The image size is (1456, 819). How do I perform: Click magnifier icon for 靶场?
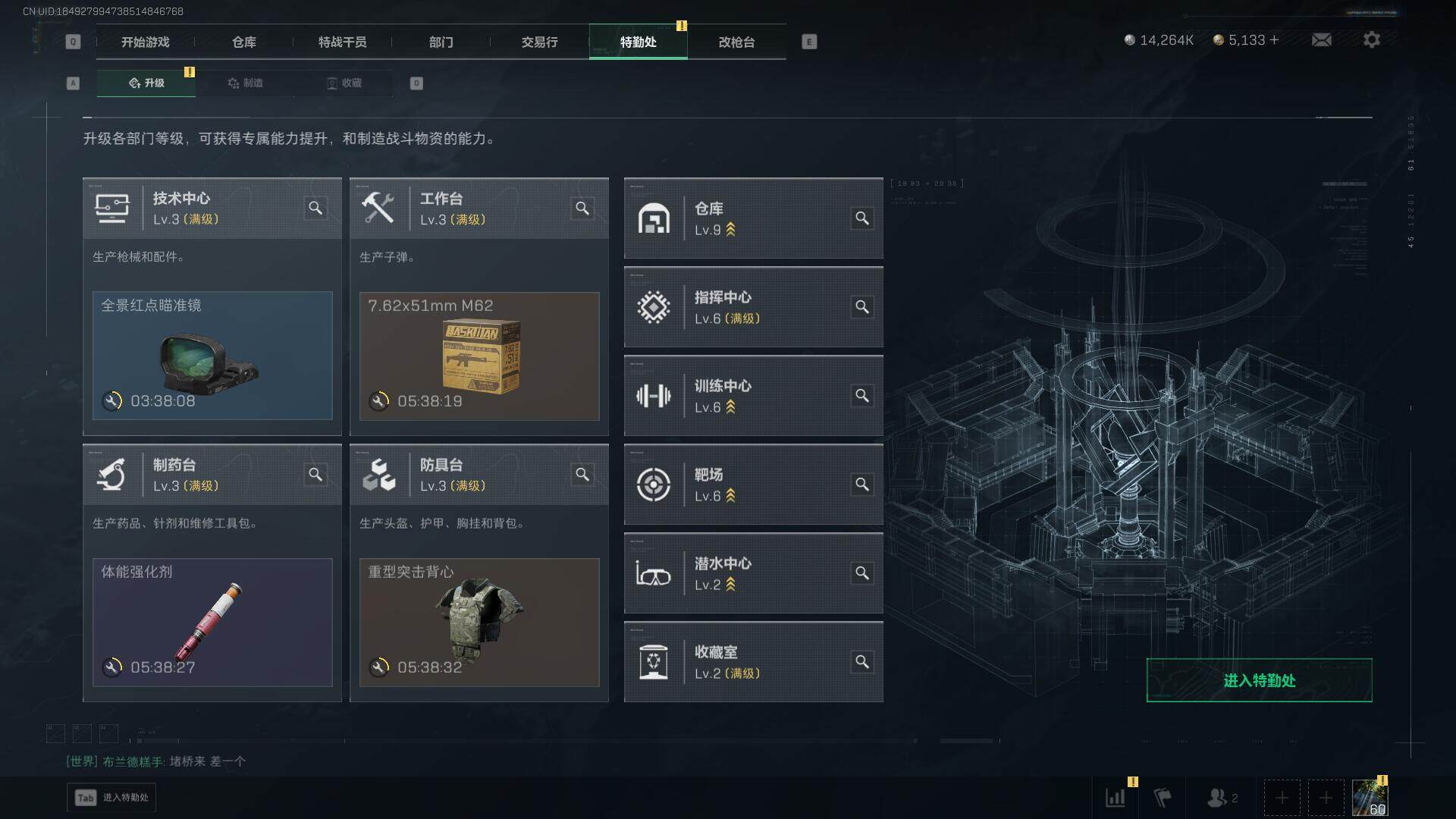862,485
